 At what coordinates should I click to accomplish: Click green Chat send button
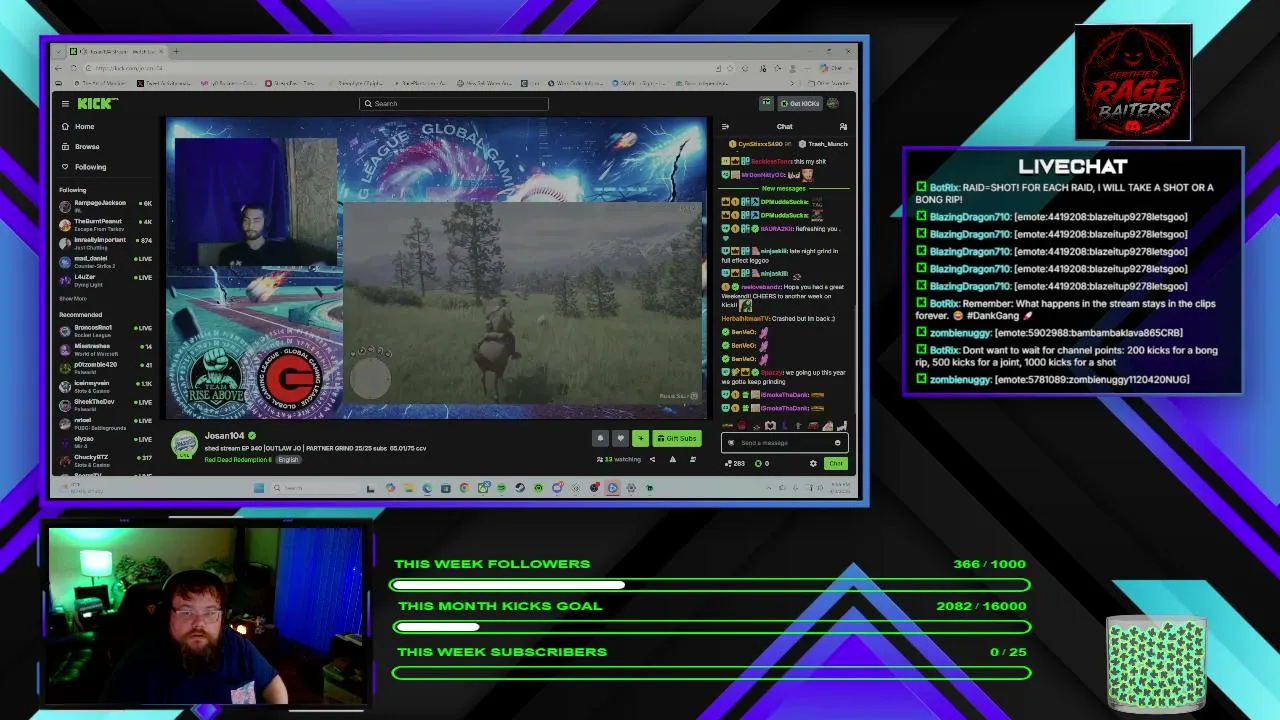pyautogui.click(x=836, y=464)
